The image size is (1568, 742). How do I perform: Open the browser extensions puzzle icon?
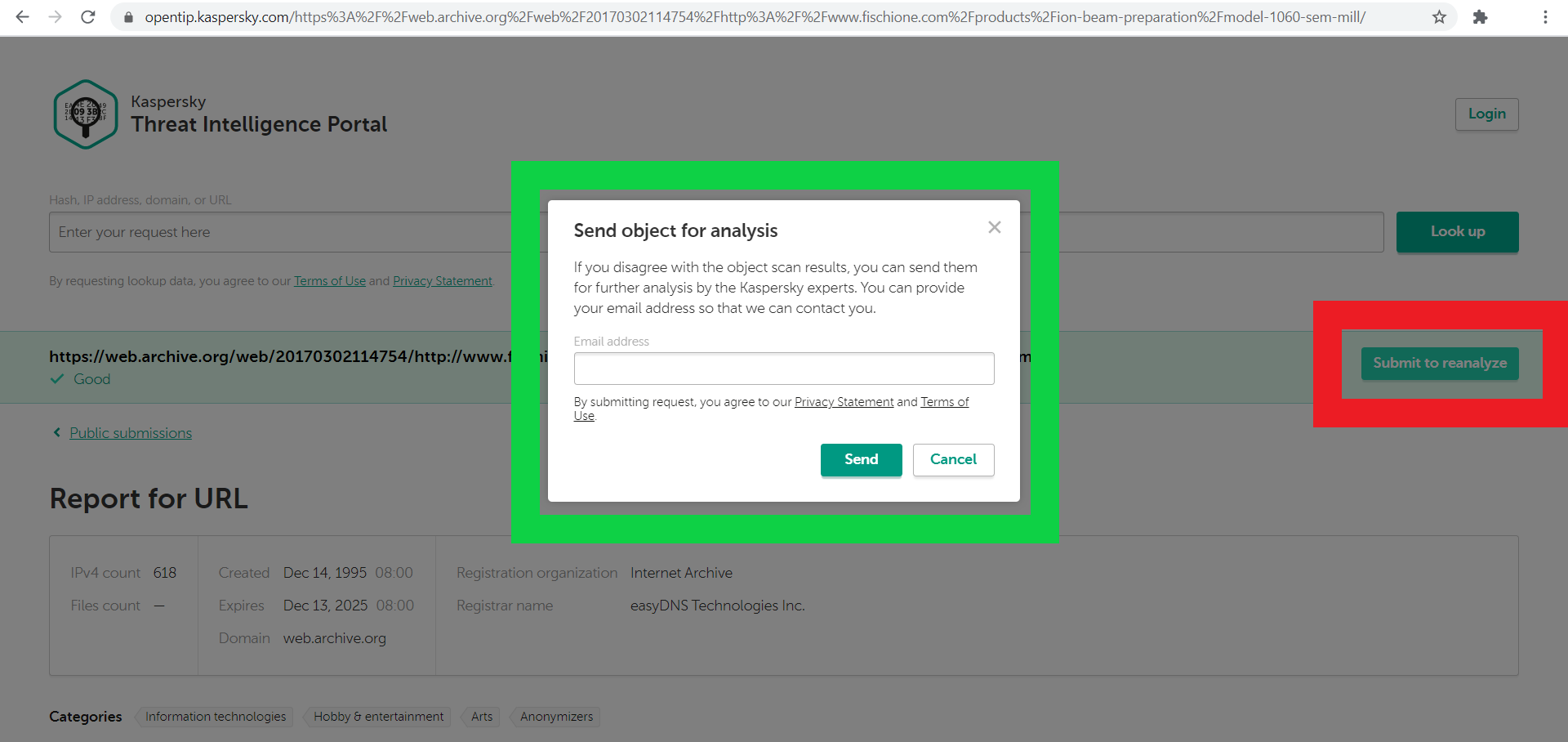1480,17
